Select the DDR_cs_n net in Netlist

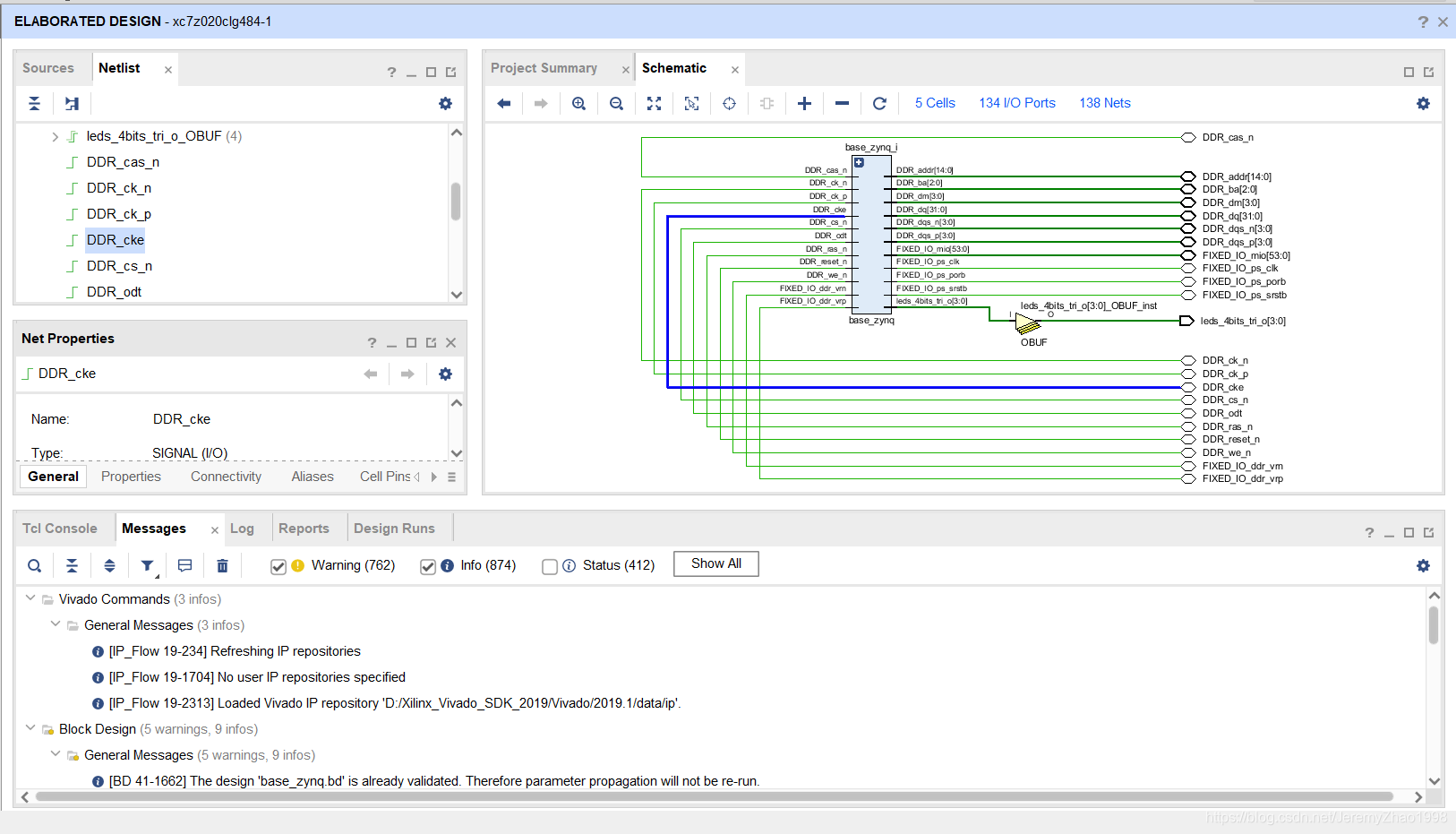coord(119,266)
